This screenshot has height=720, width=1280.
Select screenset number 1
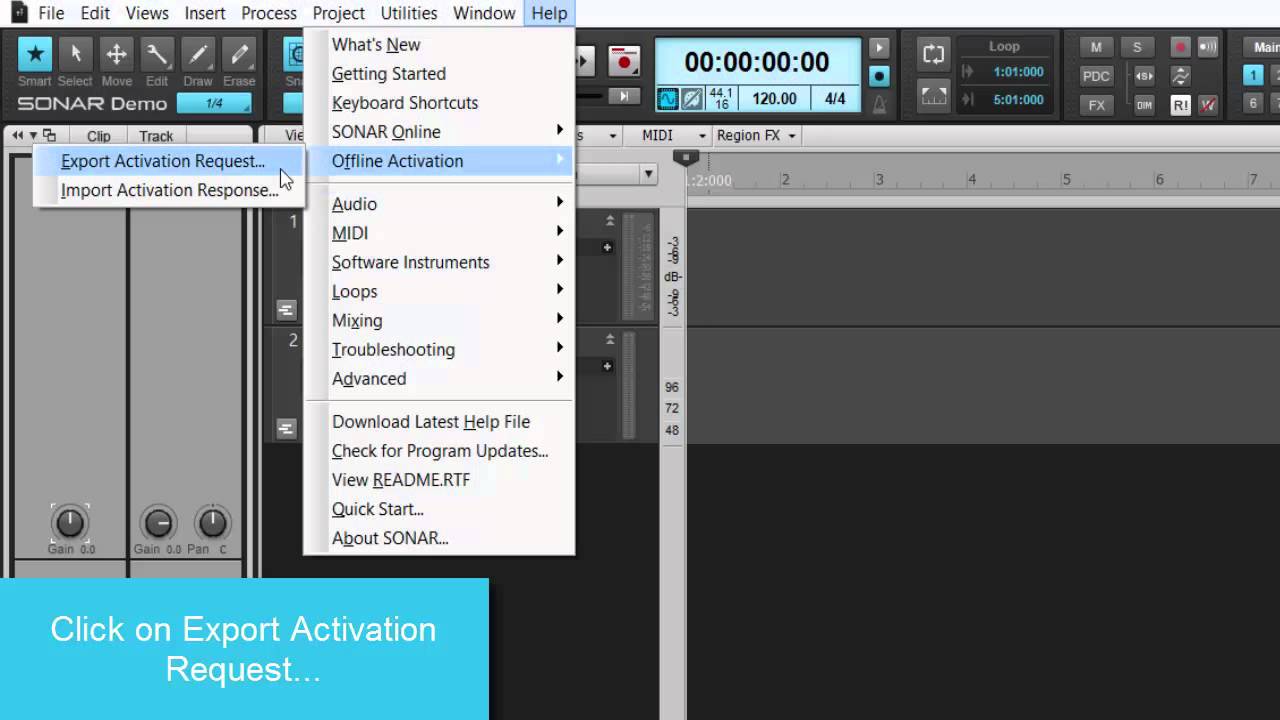tap(1253, 75)
